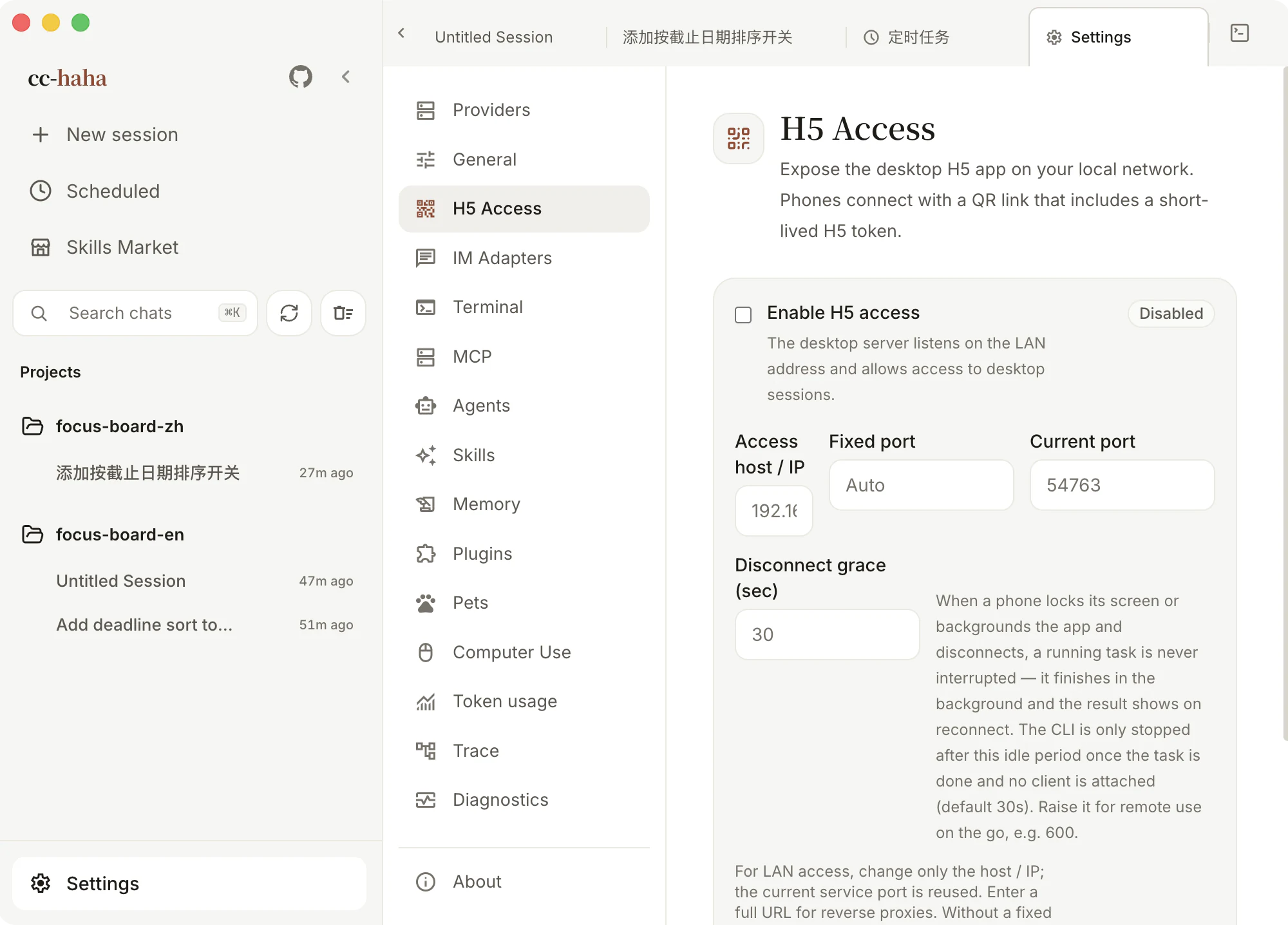Image resolution: width=1288 pixels, height=925 pixels.
Task: Open the Add deadline sort to... chat
Action: 205,625
